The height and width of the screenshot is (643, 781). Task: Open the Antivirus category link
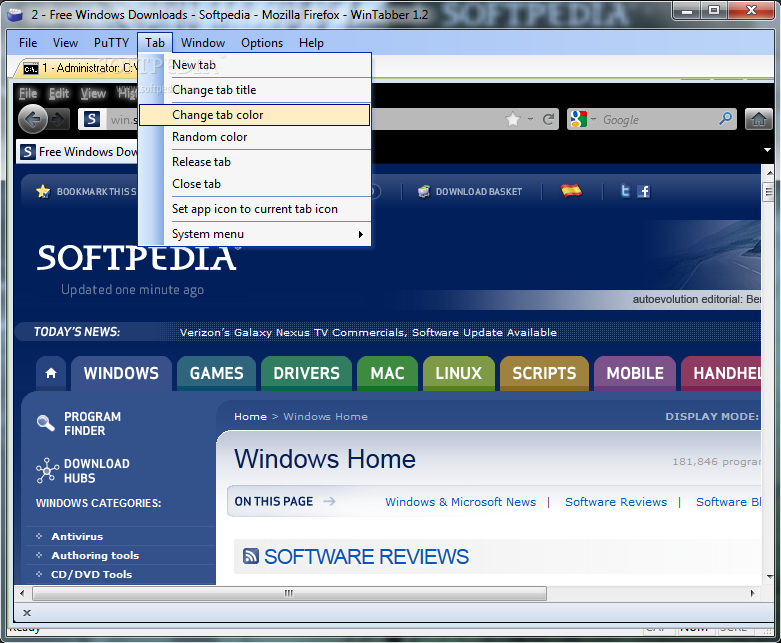click(x=77, y=536)
